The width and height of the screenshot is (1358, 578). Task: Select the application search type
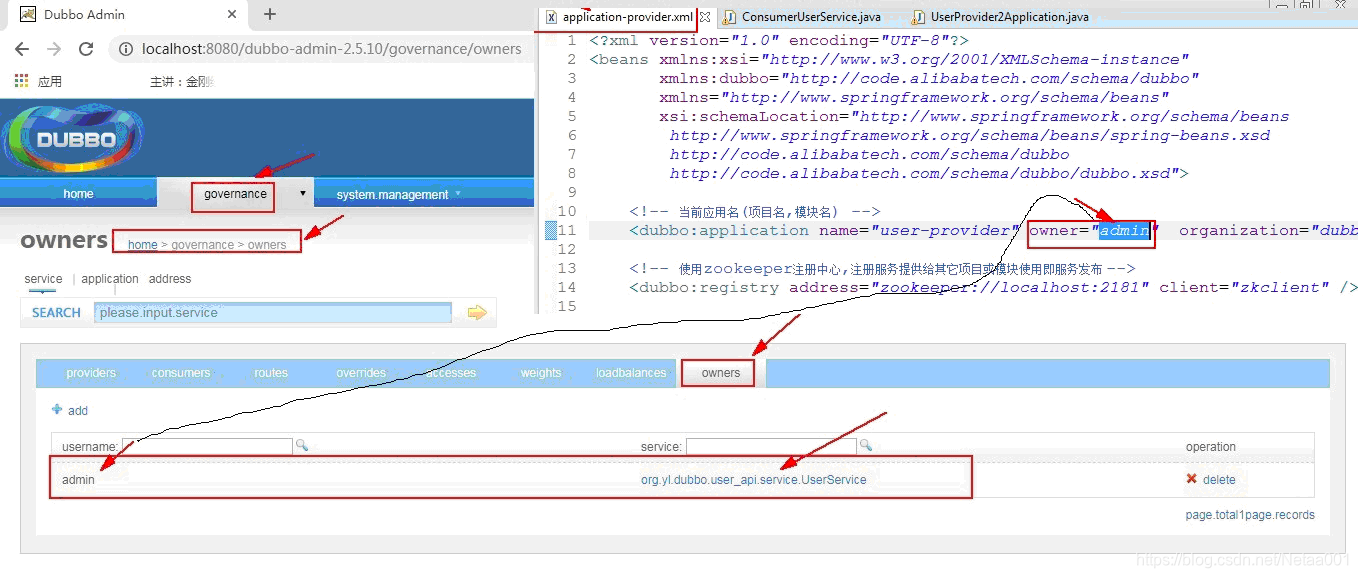(110, 279)
